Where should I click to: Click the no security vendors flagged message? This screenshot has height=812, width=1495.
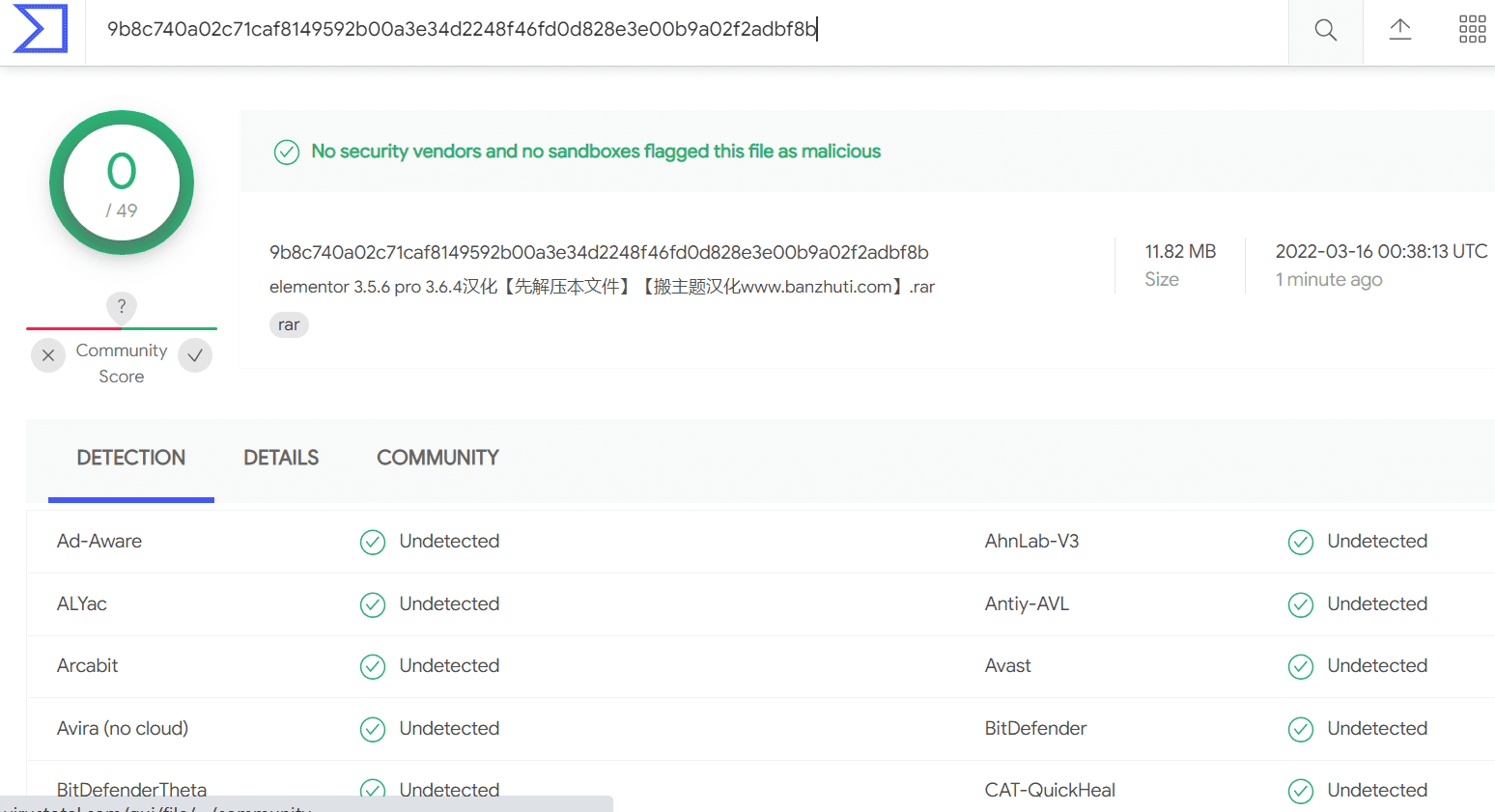[596, 152]
